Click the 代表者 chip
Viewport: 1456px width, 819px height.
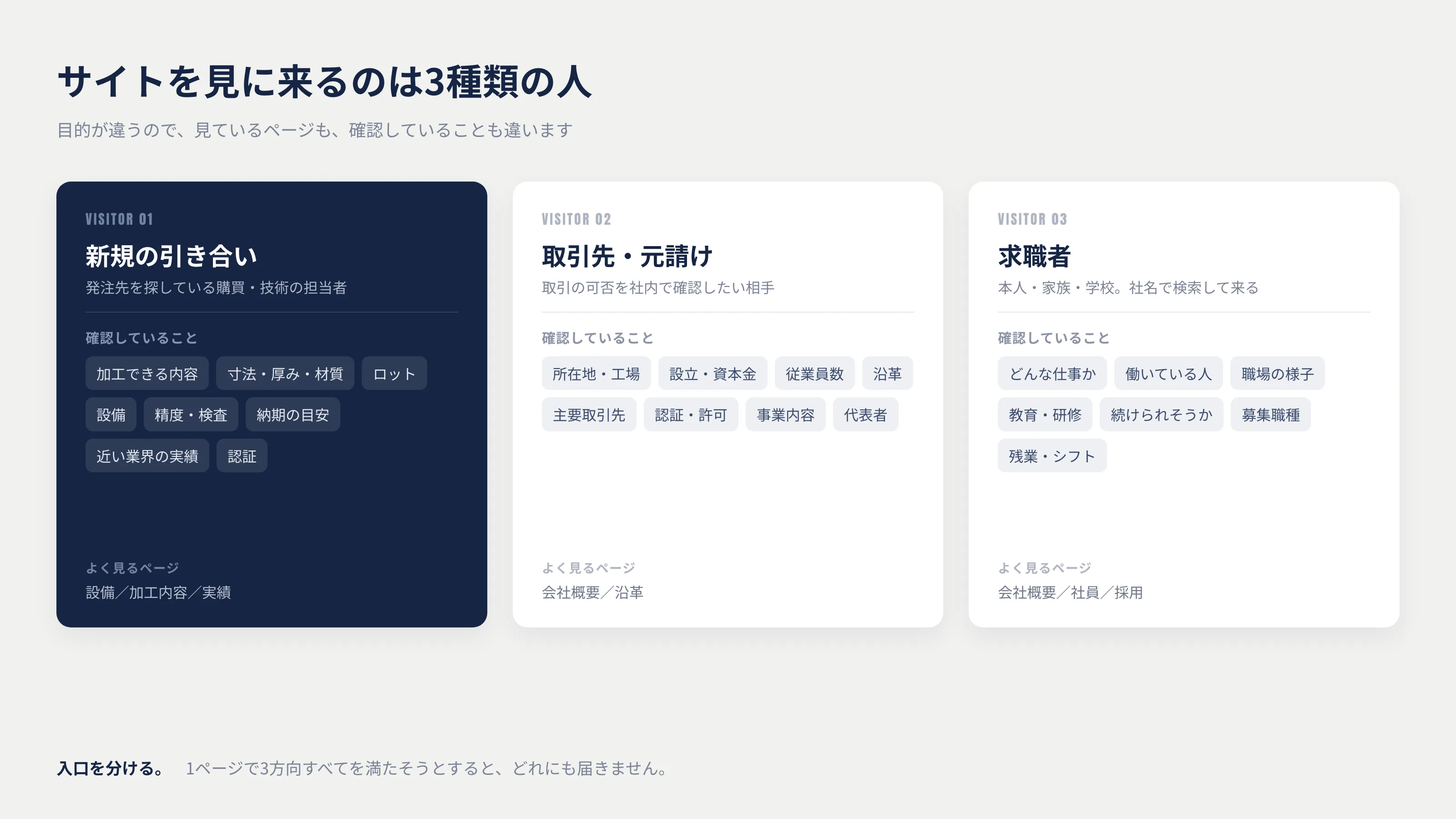865,415
